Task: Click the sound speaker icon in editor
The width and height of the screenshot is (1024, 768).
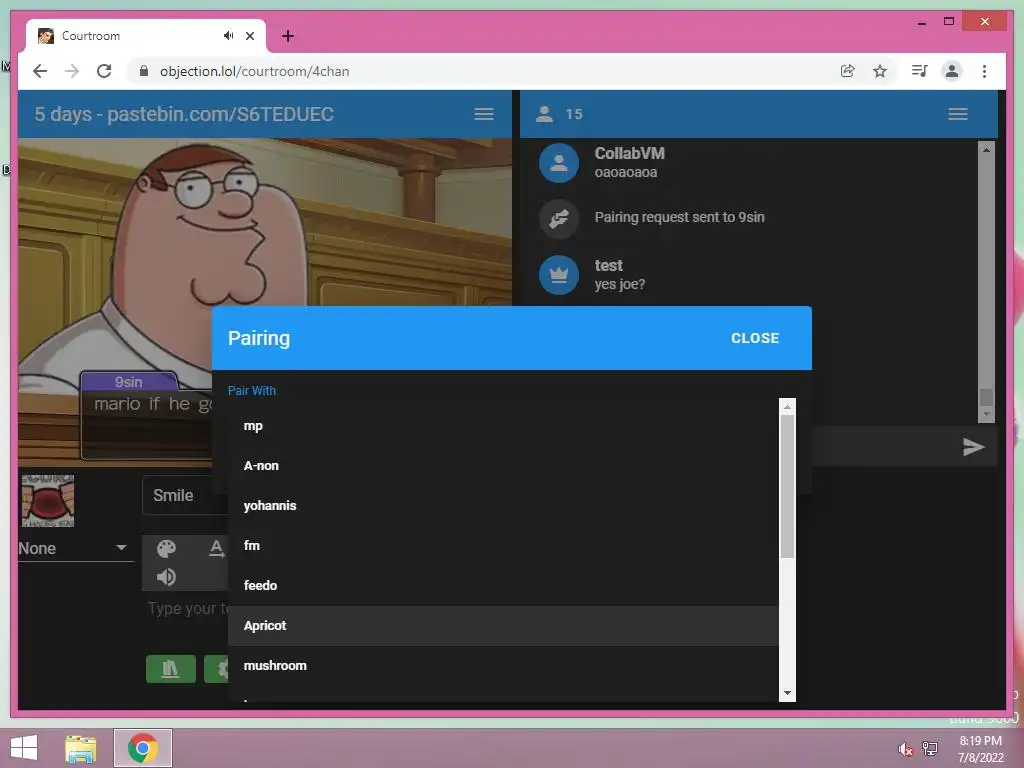Action: click(x=166, y=577)
